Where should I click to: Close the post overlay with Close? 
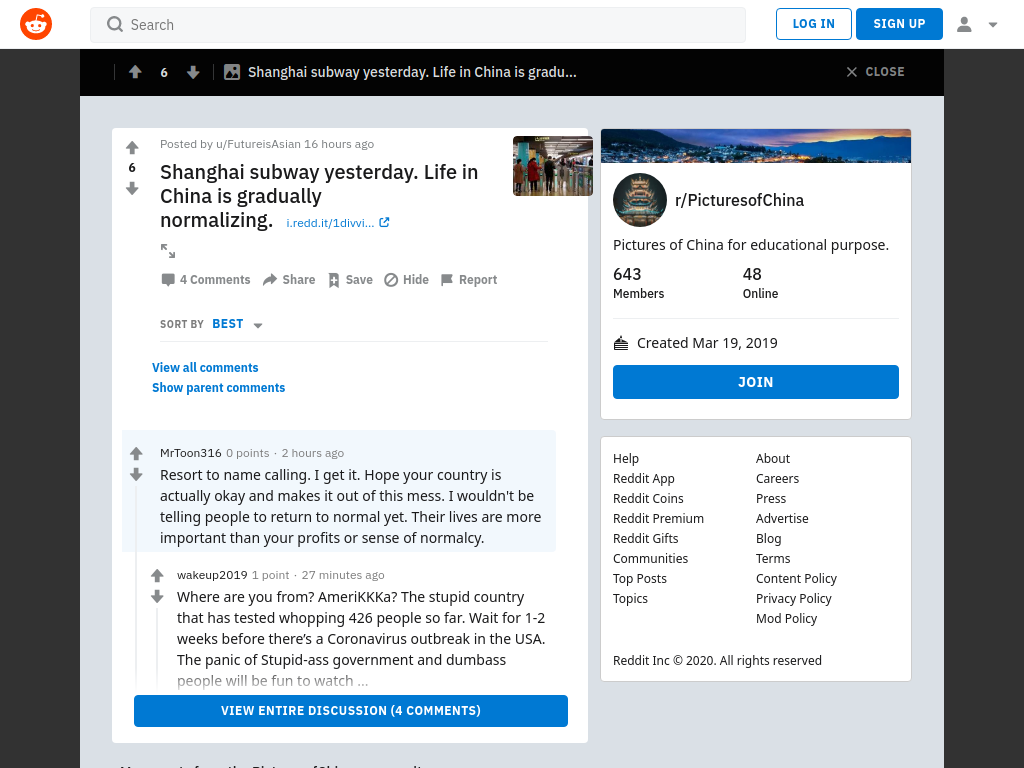[x=875, y=72]
